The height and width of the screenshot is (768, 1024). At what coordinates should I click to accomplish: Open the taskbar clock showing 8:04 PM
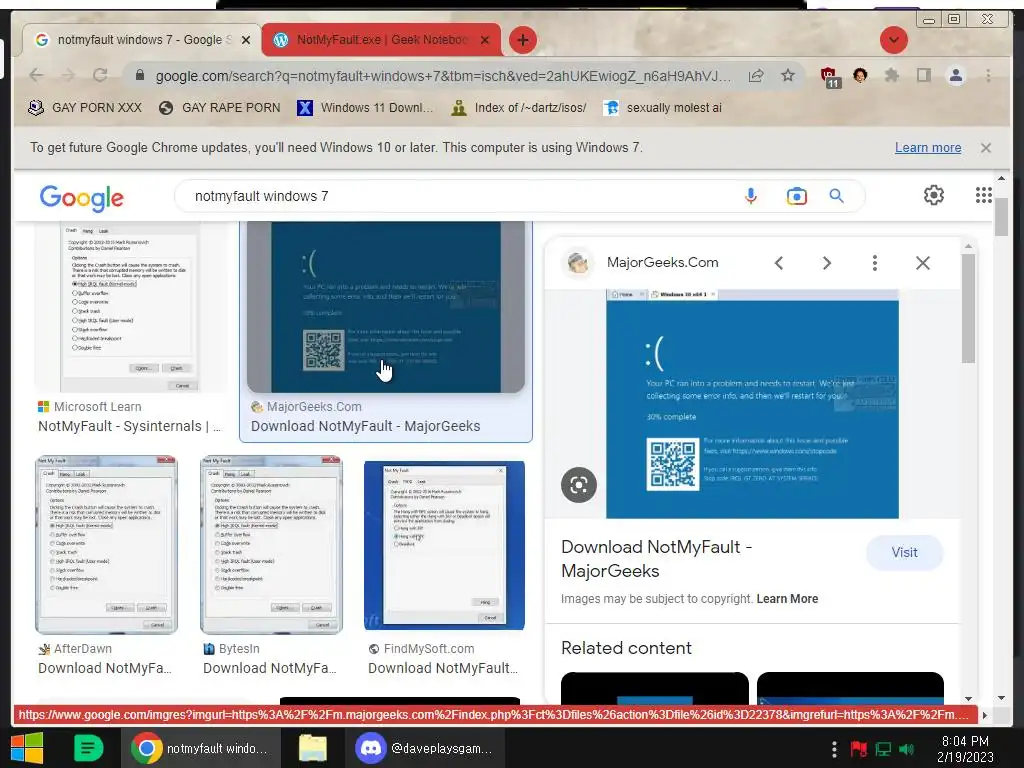tap(965, 749)
